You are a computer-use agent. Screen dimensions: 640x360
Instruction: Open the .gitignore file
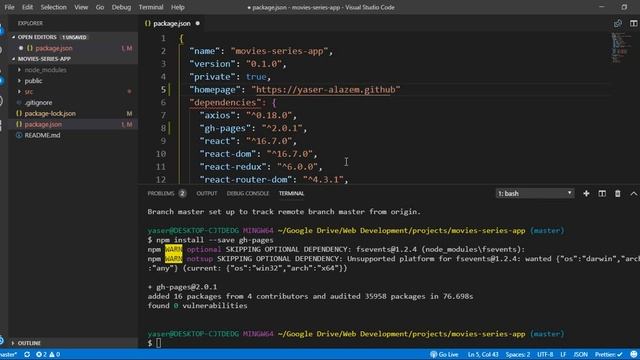click(x=38, y=103)
